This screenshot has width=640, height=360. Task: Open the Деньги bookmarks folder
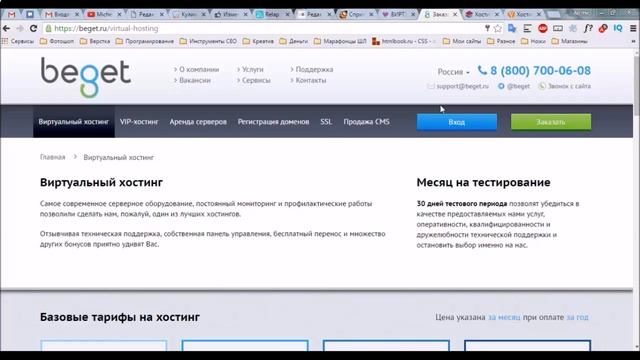click(294, 41)
